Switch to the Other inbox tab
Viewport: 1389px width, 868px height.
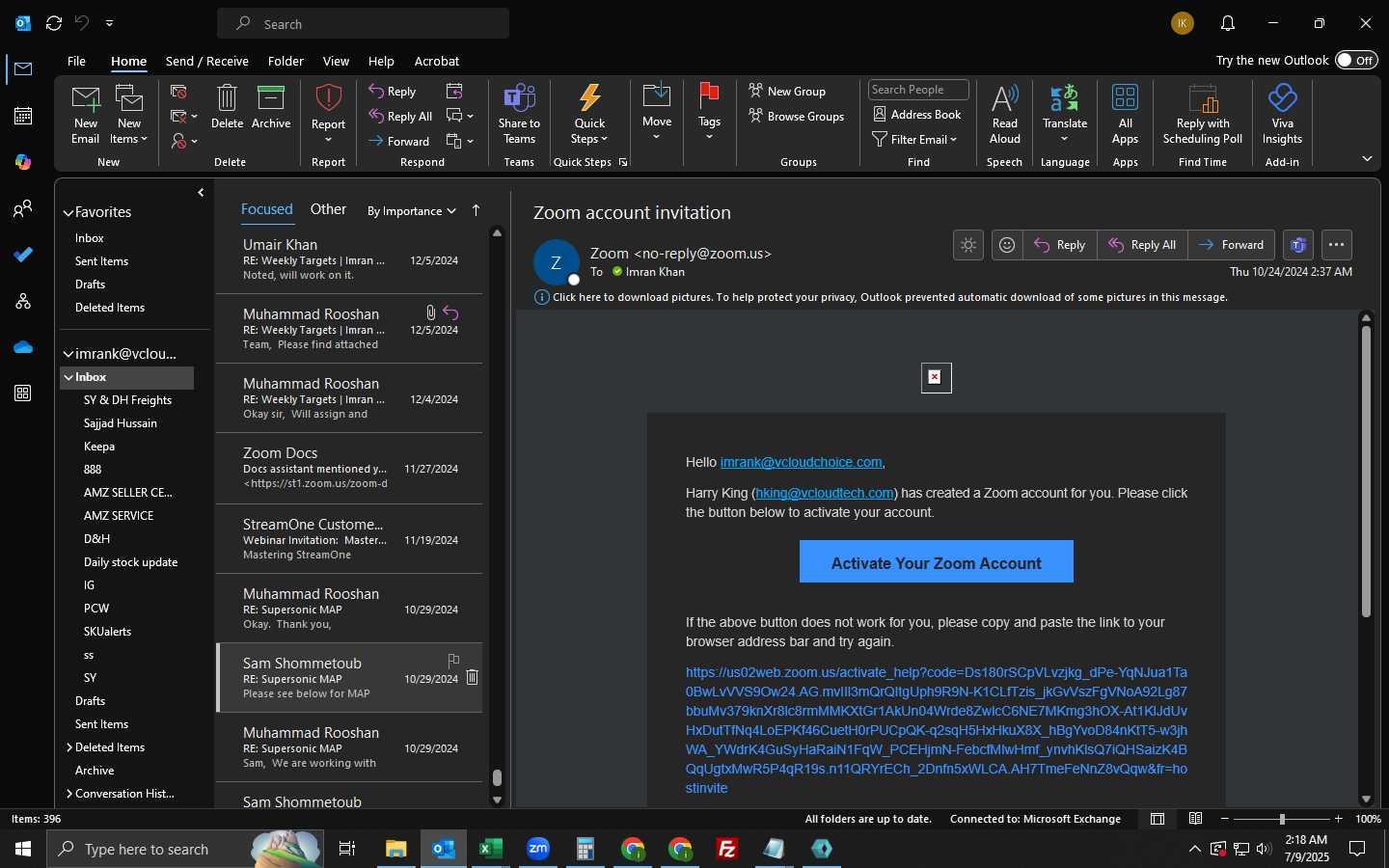328,209
